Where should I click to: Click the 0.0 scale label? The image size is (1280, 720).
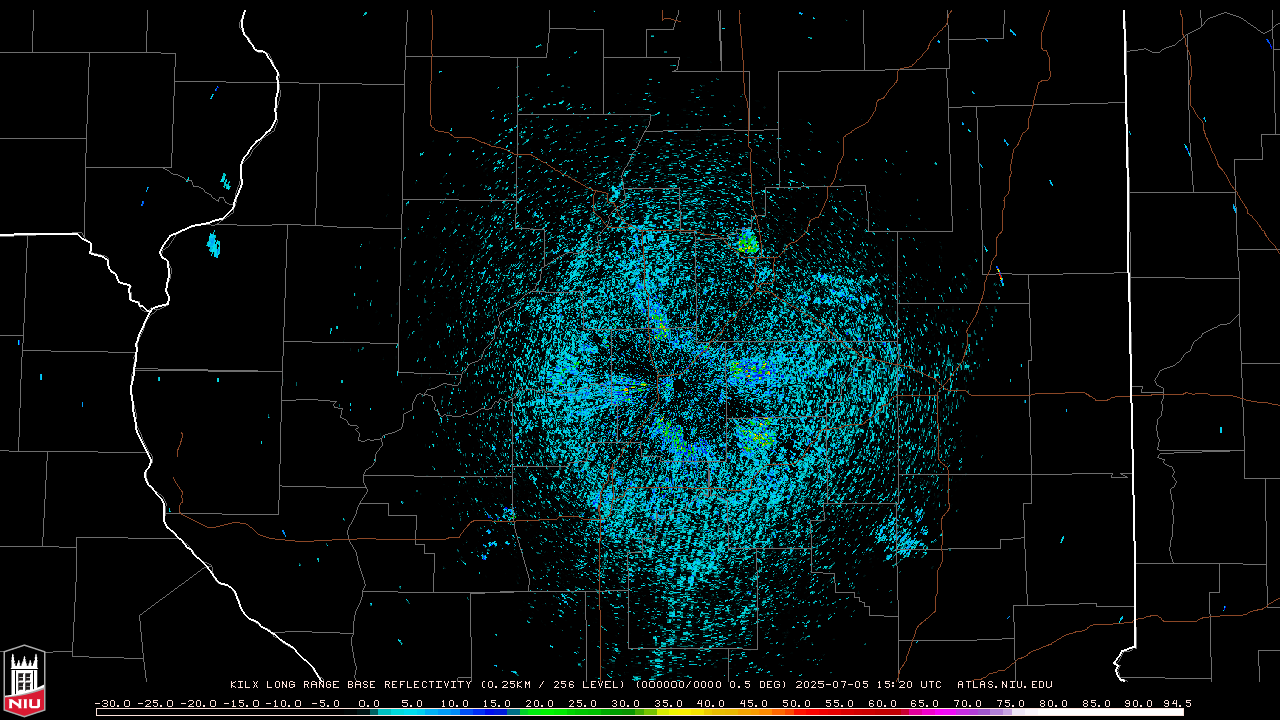coord(369,704)
